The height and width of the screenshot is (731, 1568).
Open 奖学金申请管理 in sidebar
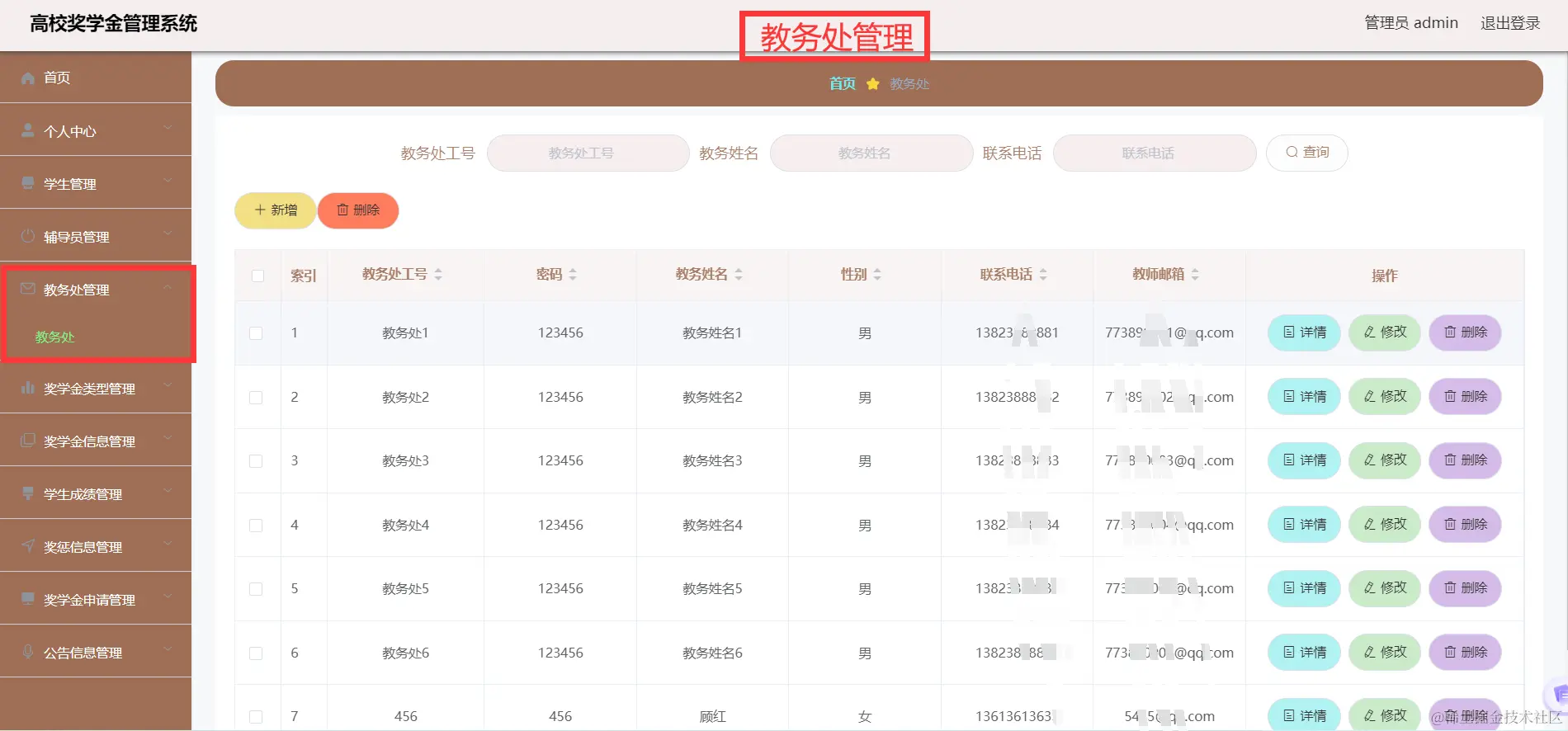click(x=96, y=599)
